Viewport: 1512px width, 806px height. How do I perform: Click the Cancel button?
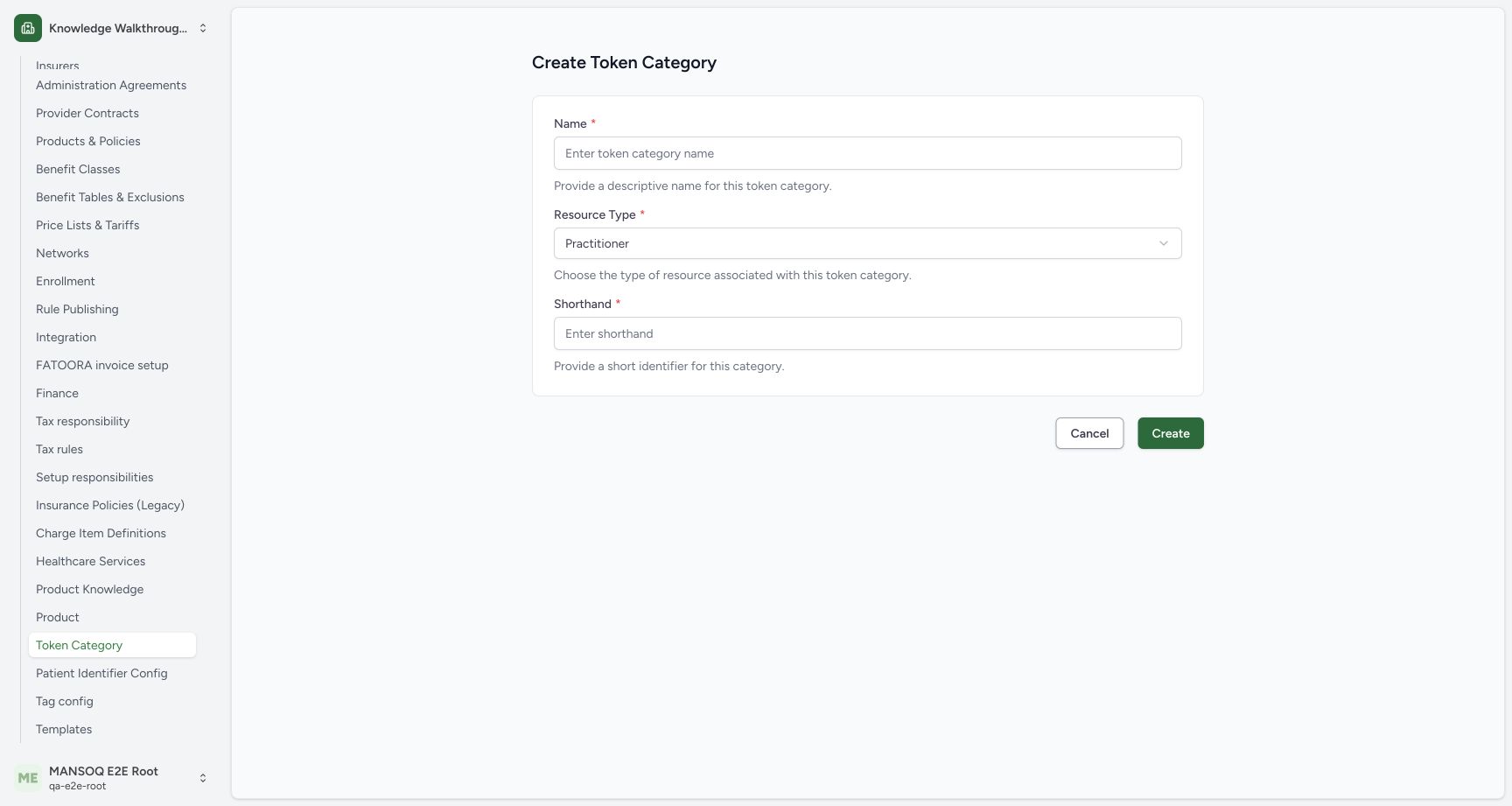click(x=1089, y=433)
